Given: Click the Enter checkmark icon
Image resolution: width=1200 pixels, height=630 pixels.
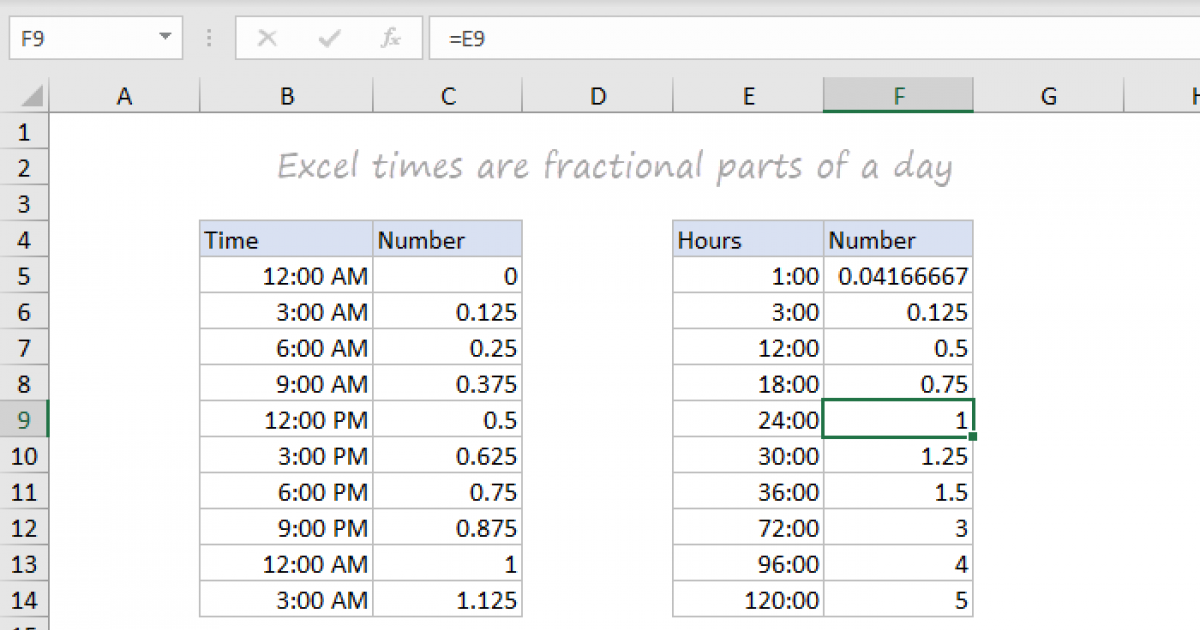Looking at the screenshot, I should click(x=328, y=38).
